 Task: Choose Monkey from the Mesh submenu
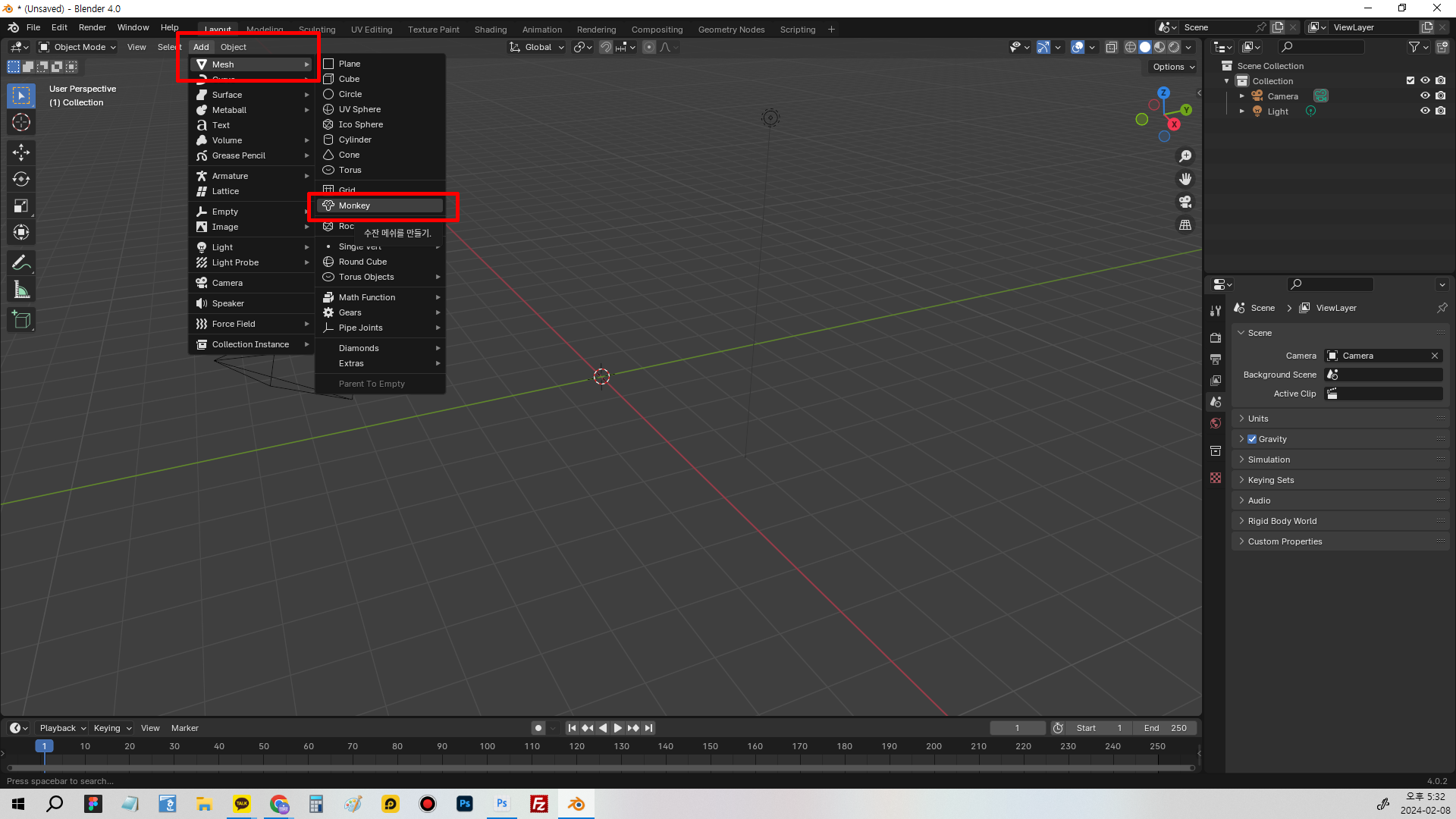380,206
